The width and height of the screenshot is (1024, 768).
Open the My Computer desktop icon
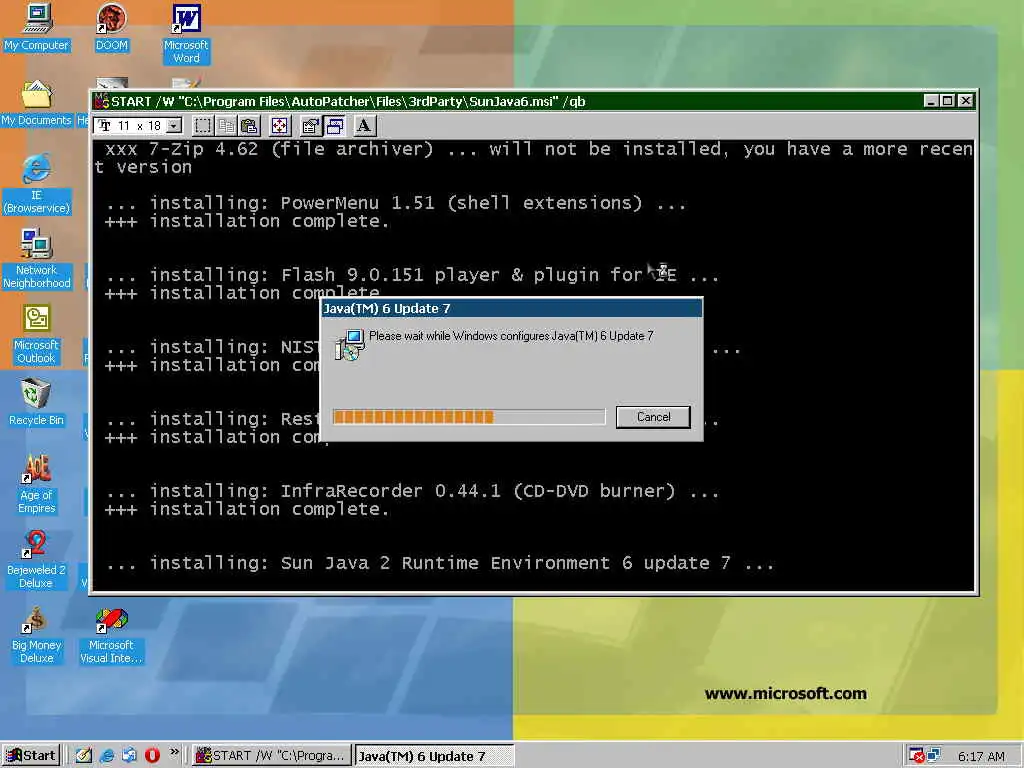coord(37,27)
